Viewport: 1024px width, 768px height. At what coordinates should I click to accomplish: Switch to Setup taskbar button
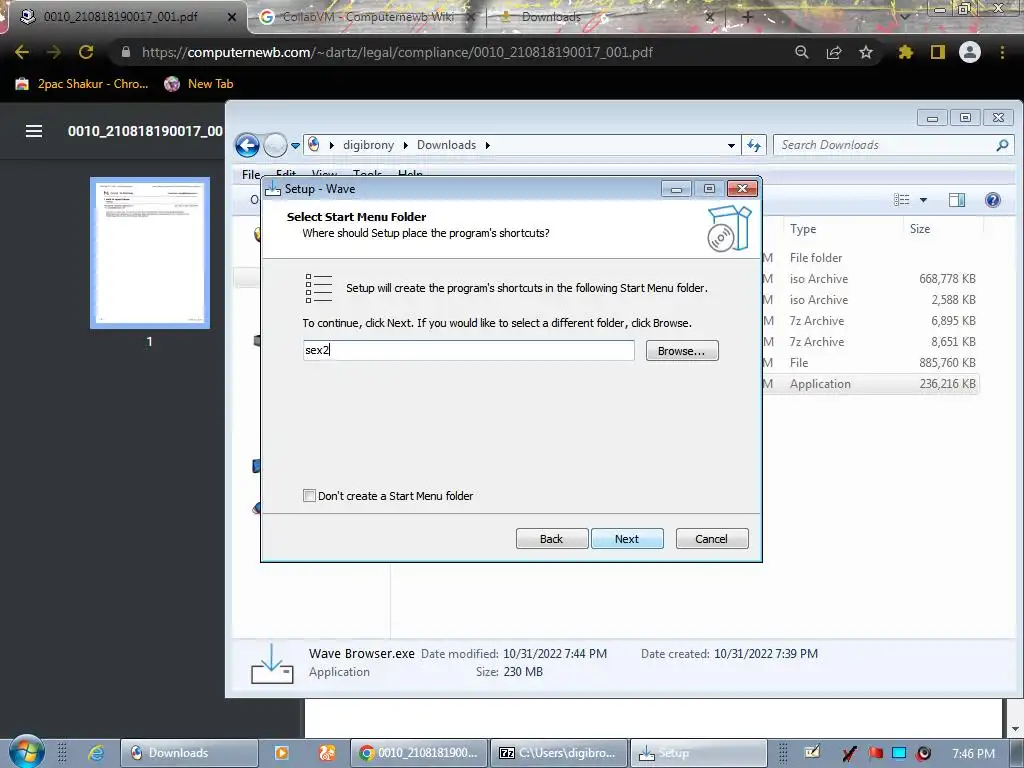[x=699, y=753]
